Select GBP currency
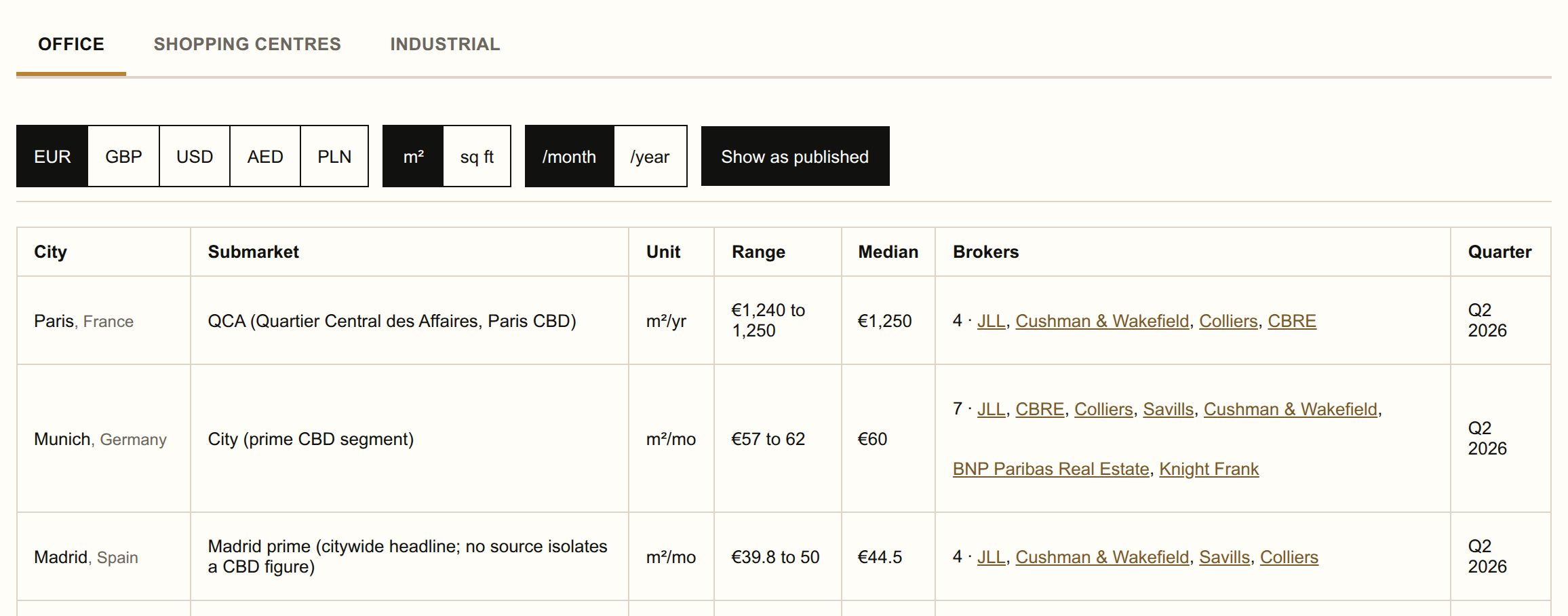The width and height of the screenshot is (1568, 616). (123, 156)
